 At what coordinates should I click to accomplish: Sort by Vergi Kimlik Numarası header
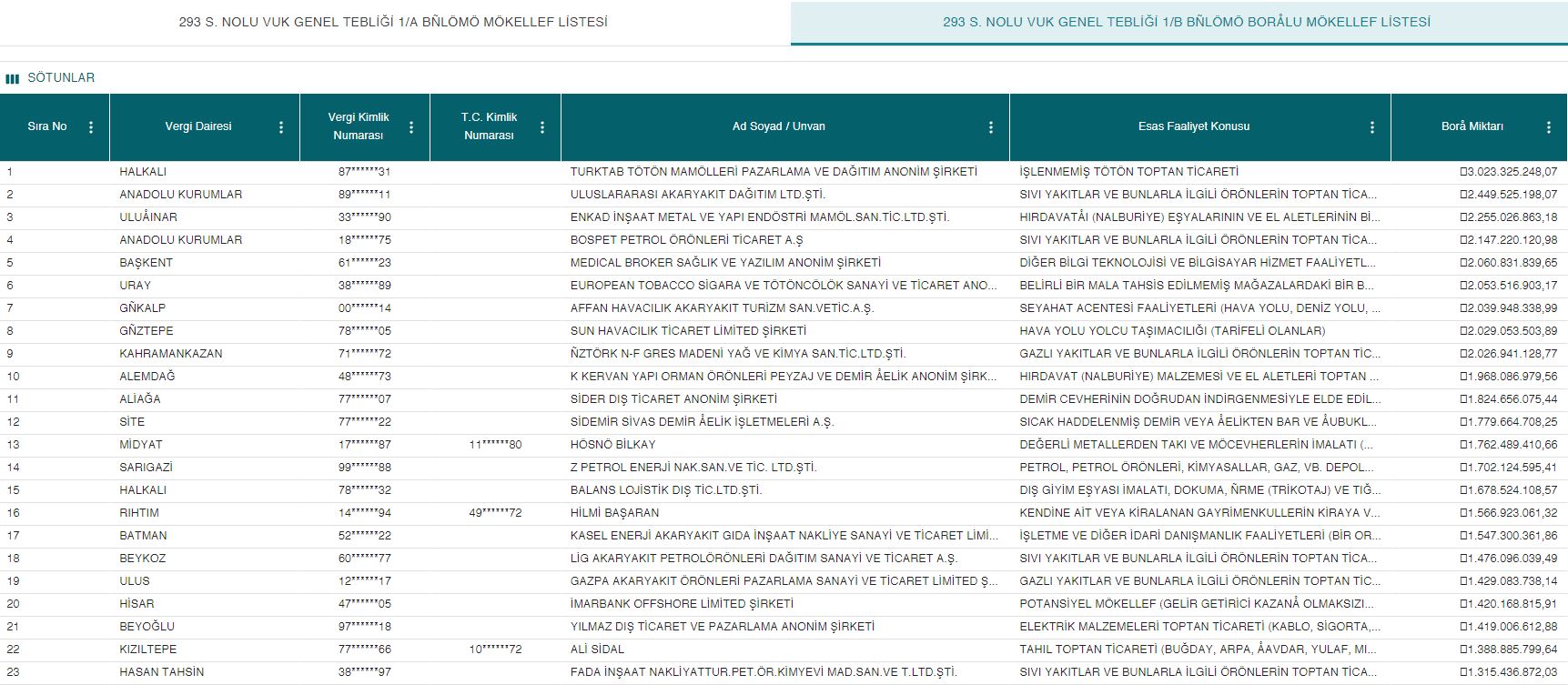(359, 126)
